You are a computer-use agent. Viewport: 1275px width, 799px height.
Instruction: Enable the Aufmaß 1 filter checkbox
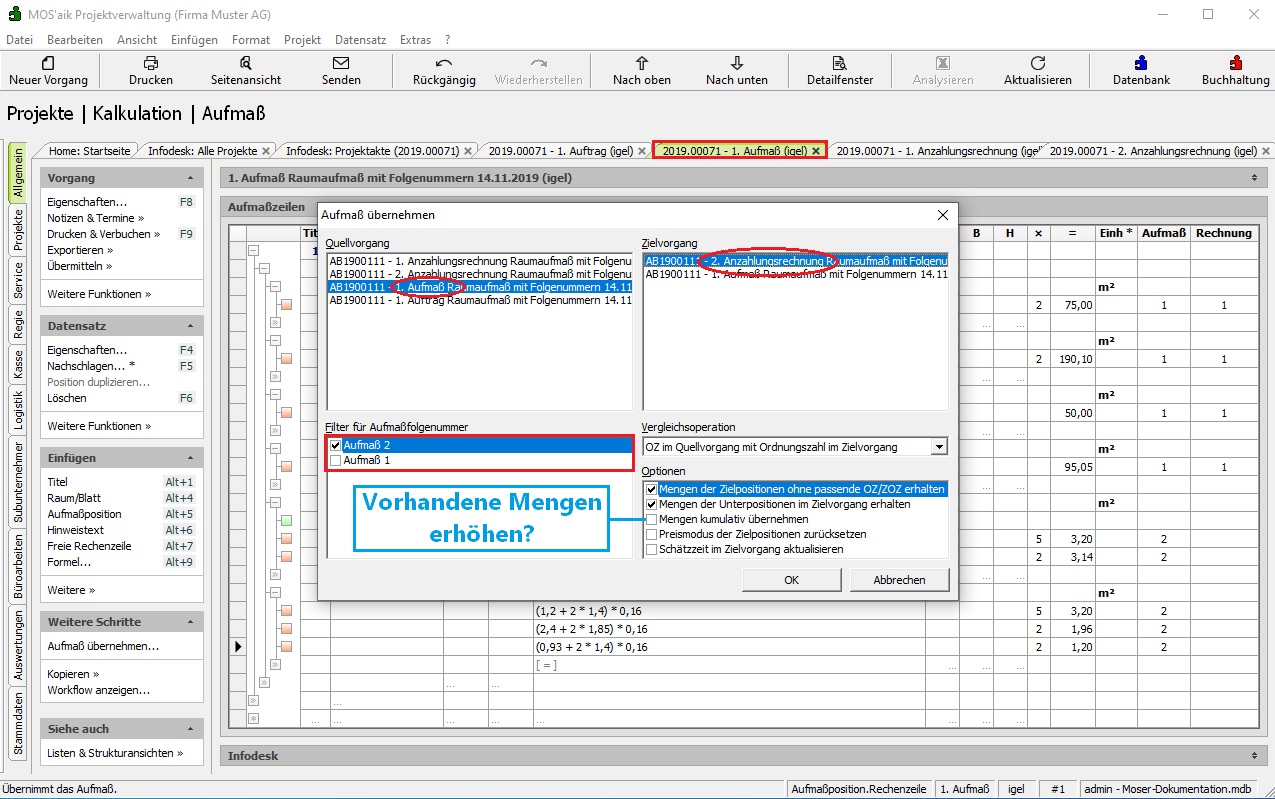[x=334, y=461]
